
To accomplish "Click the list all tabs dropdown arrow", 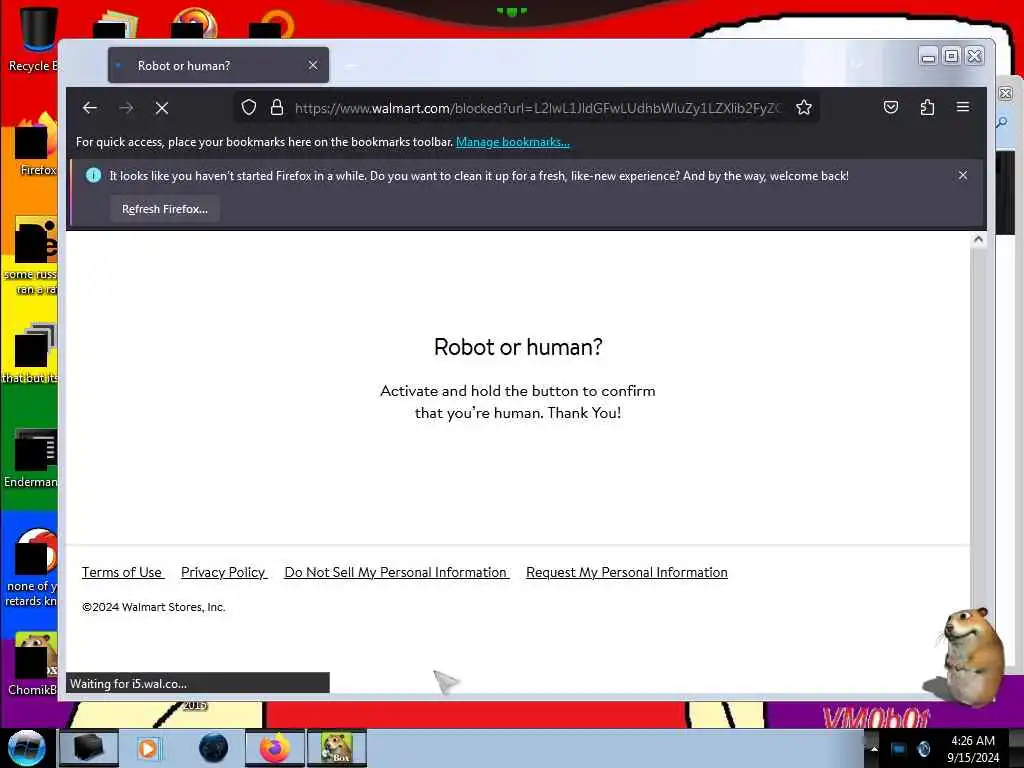I will (x=857, y=64).
